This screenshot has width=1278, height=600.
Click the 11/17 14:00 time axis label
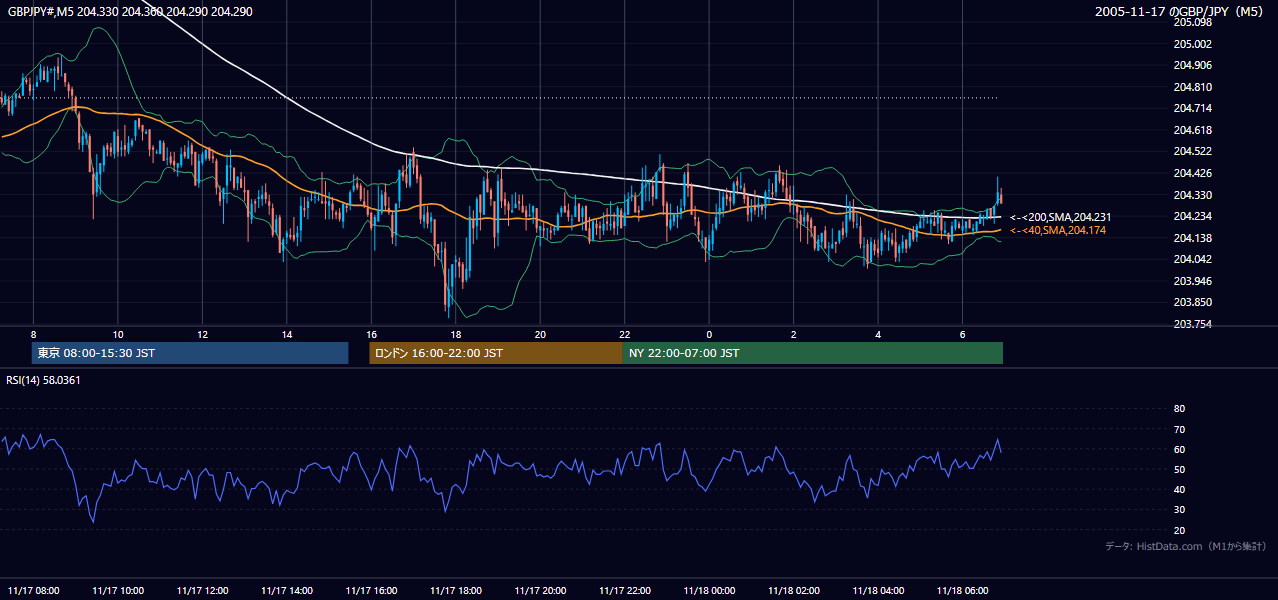(286, 591)
